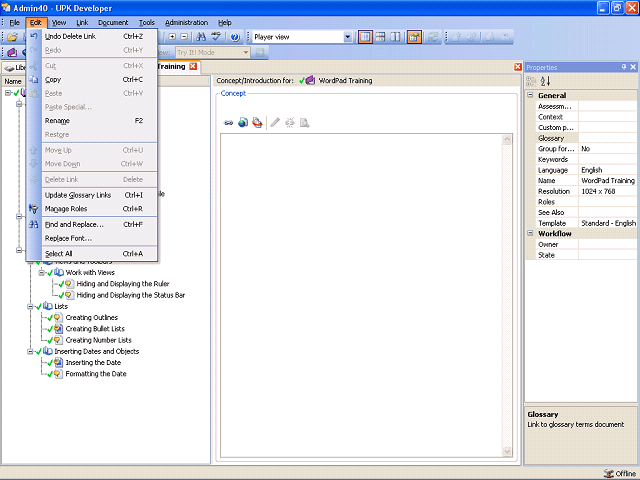Collapse the Inserting Dates and Objects node
Image resolution: width=640 pixels, height=480 pixels.
(30, 351)
